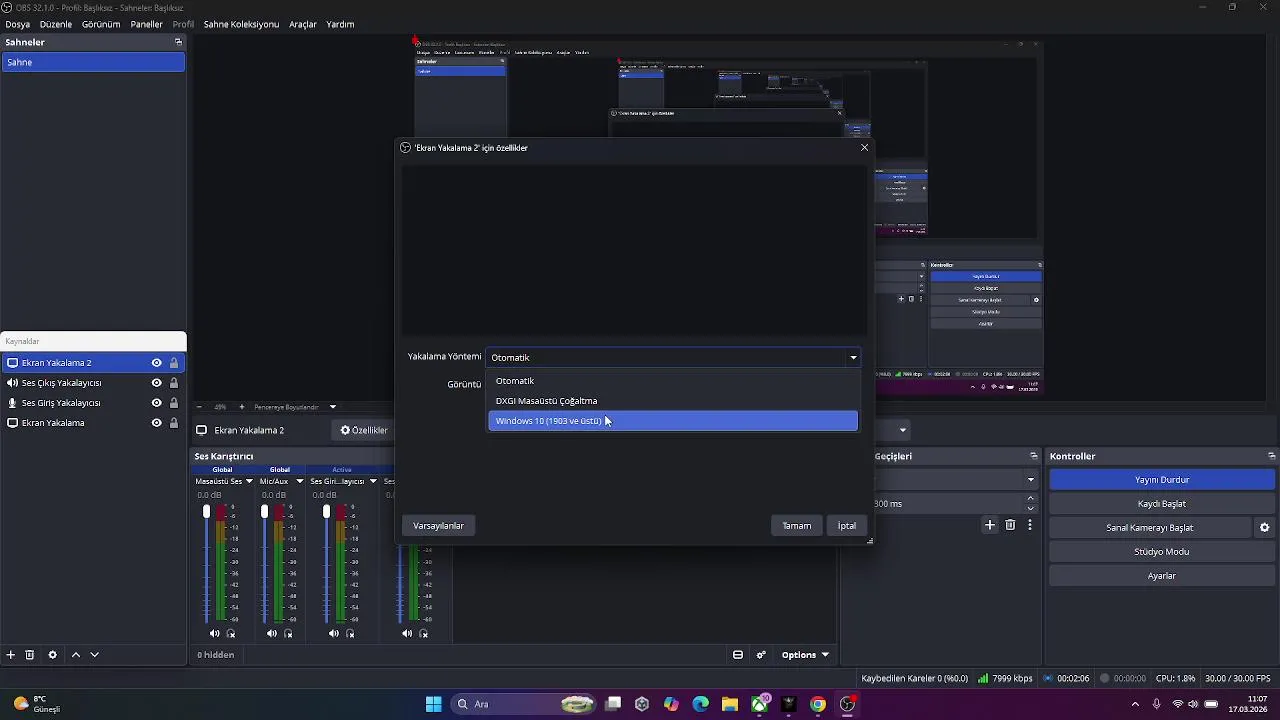Unlock the Ekran Yakalama 2 source lock
Viewport: 1280px width, 720px height.
pyautogui.click(x=174, y=363)
